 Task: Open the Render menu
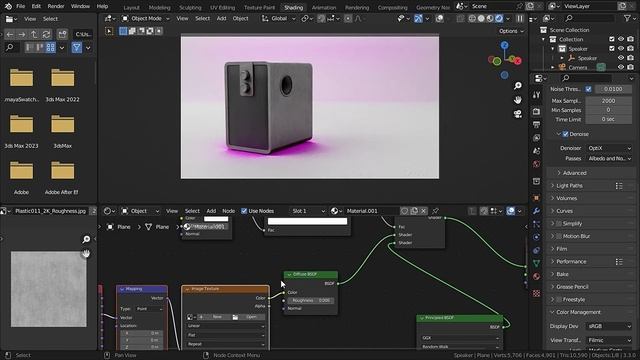pyautogui.click(x=56, y=6)
